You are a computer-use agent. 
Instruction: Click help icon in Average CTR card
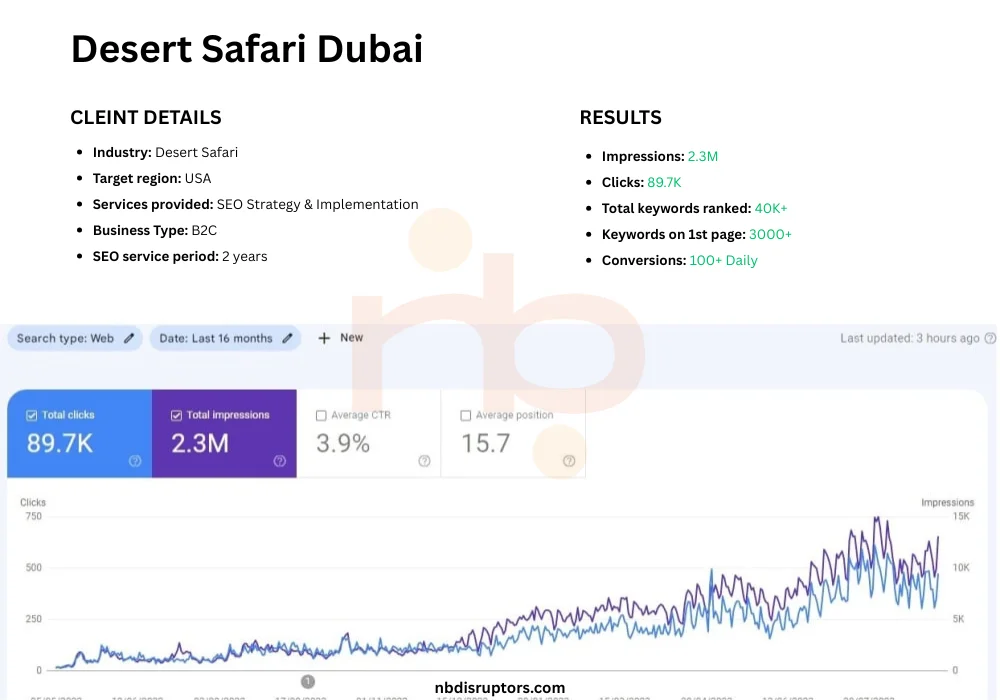coord(424,461)
